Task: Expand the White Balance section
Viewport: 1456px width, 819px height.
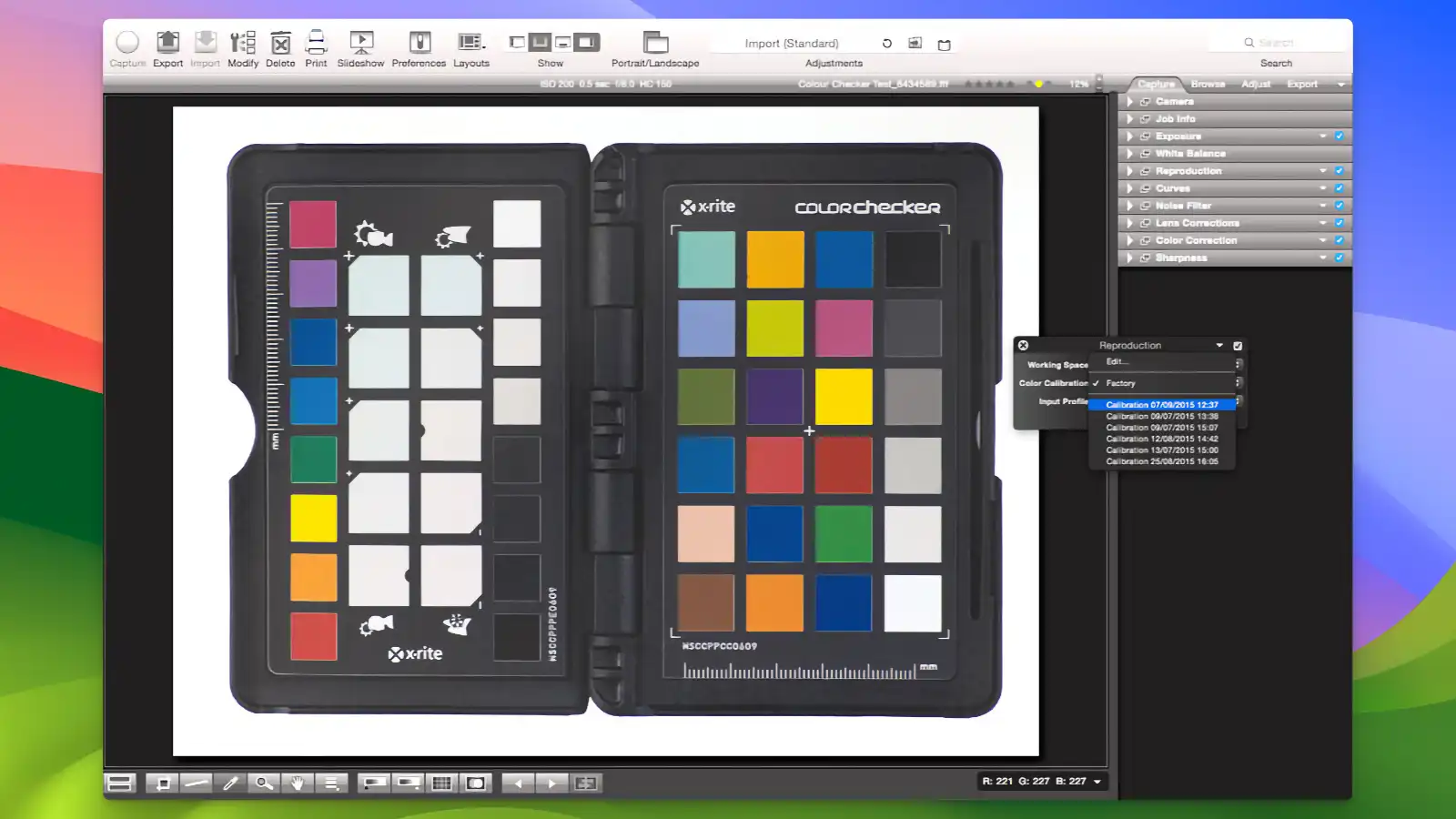Action: [x=1130, y=154]
